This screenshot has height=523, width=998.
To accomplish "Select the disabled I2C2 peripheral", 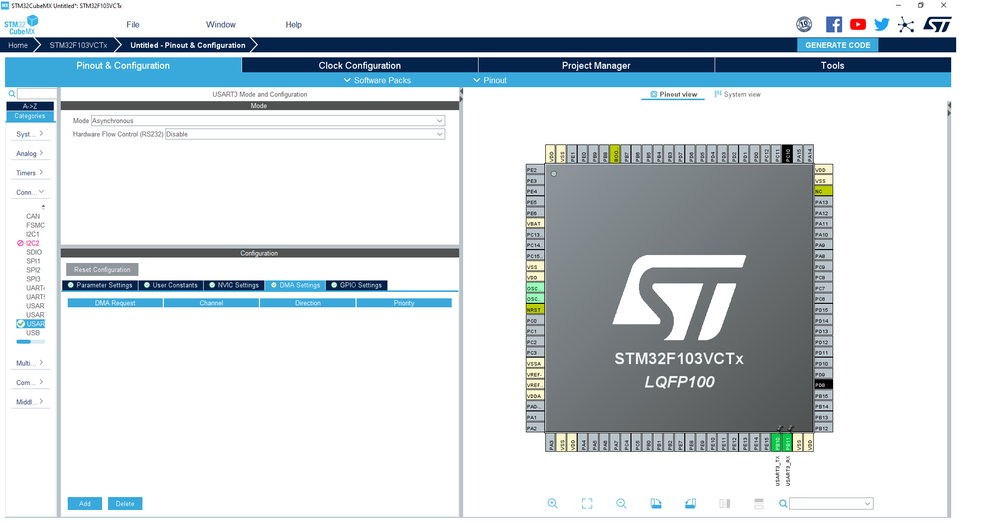I will (x=29, y=243).
